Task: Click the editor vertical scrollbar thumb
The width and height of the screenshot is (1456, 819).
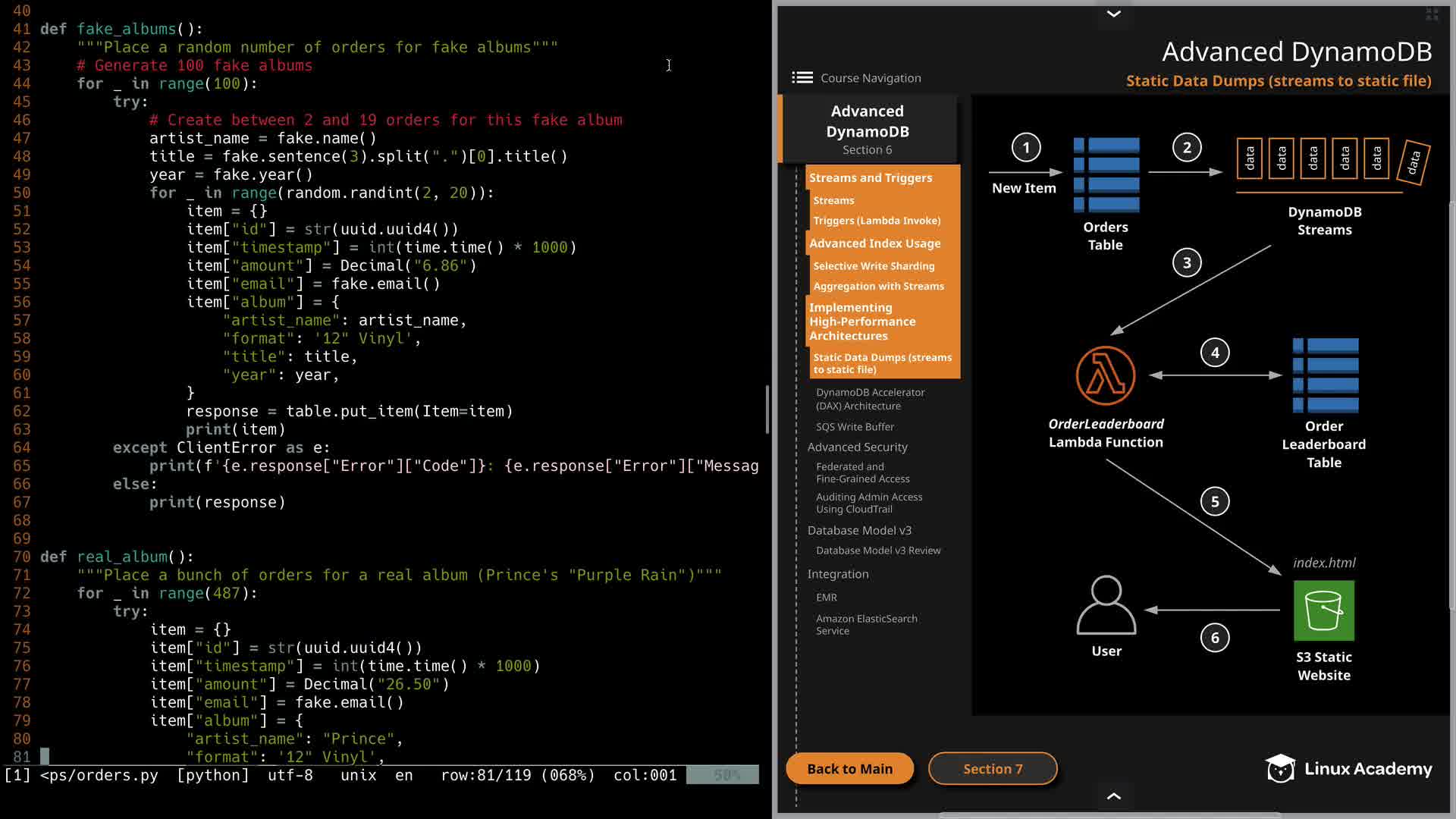Action: [x=767, y=409]
